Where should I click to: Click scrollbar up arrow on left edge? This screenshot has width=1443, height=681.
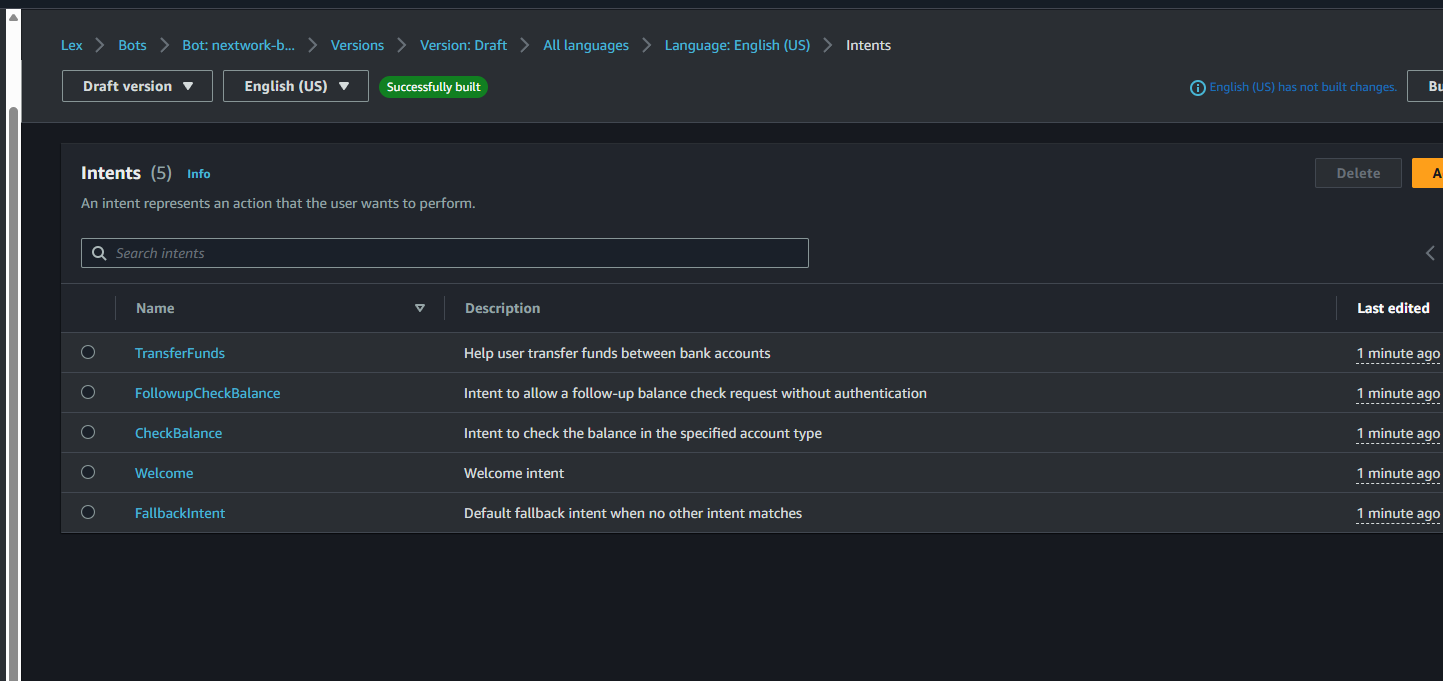point(13,18)
